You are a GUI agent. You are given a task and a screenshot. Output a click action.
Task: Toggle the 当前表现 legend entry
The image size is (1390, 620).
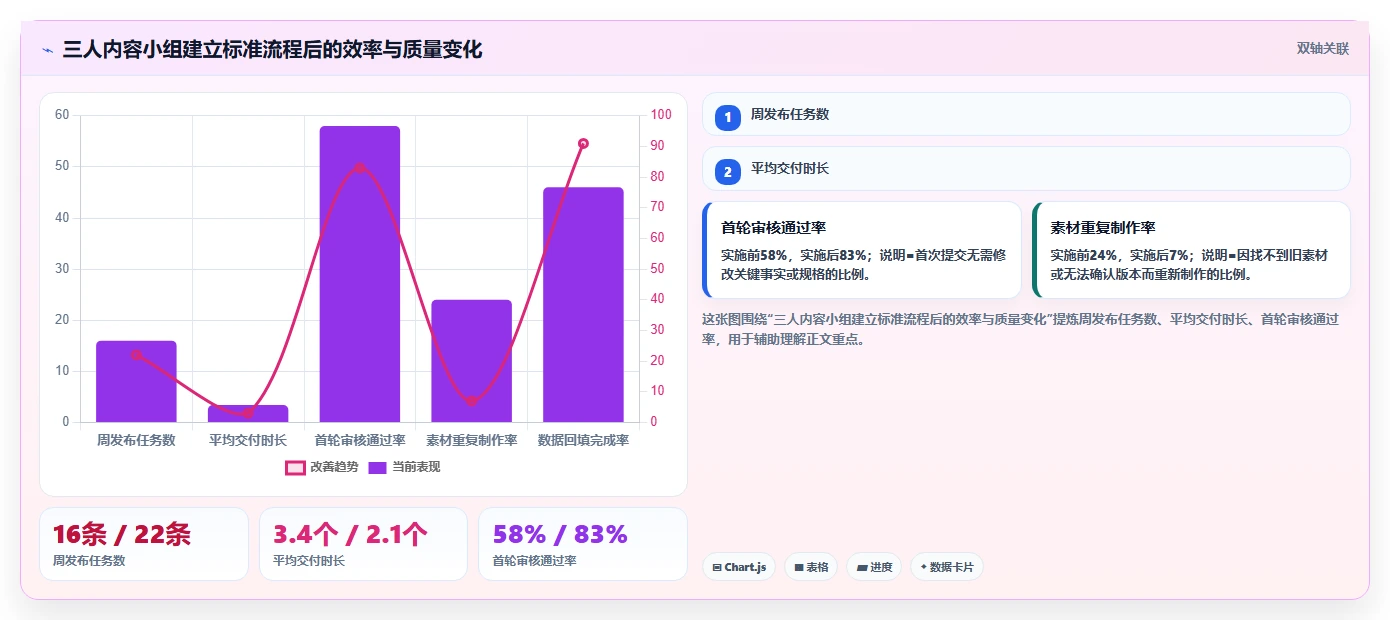[404, 467]
